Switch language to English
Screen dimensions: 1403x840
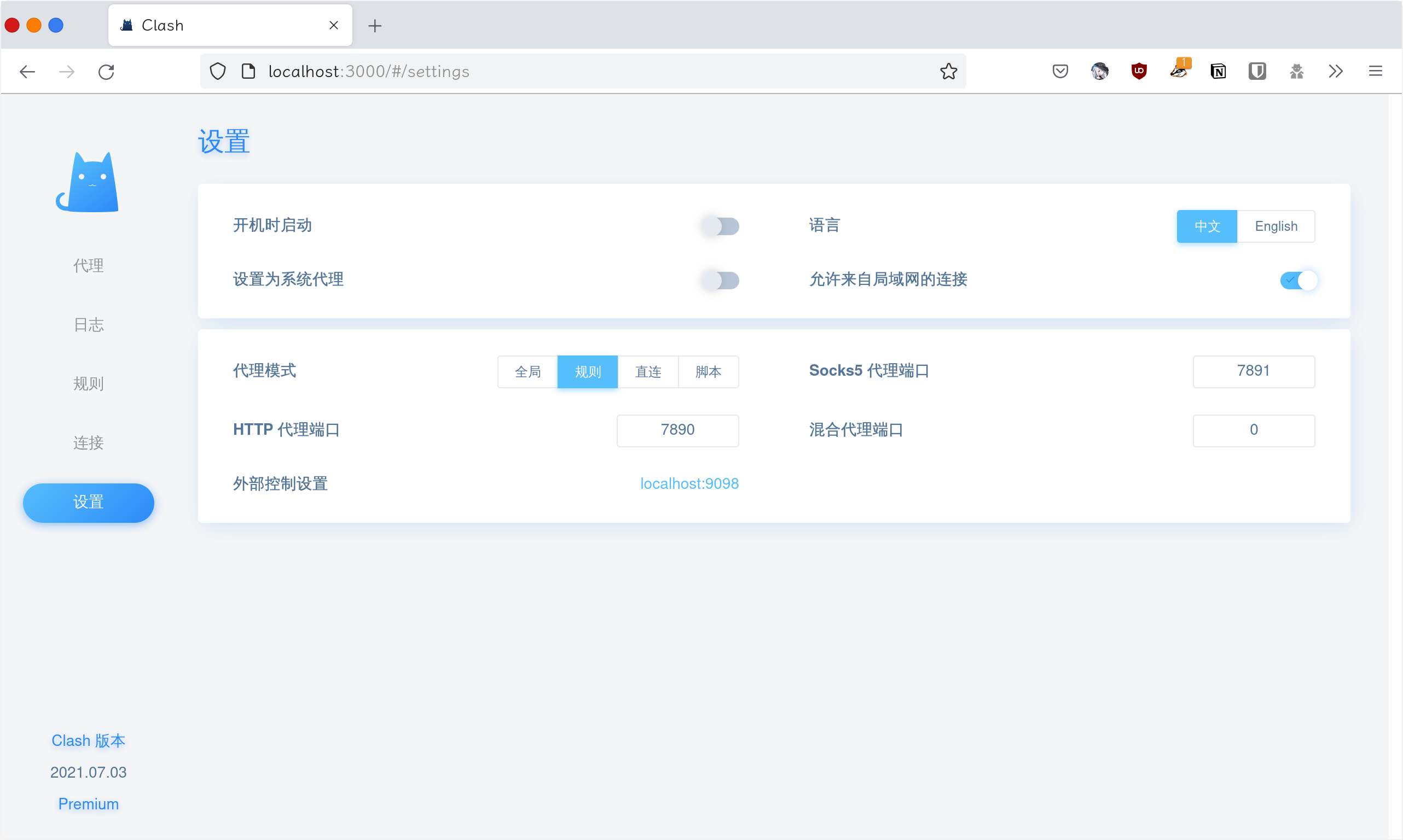pos(1276,226)
